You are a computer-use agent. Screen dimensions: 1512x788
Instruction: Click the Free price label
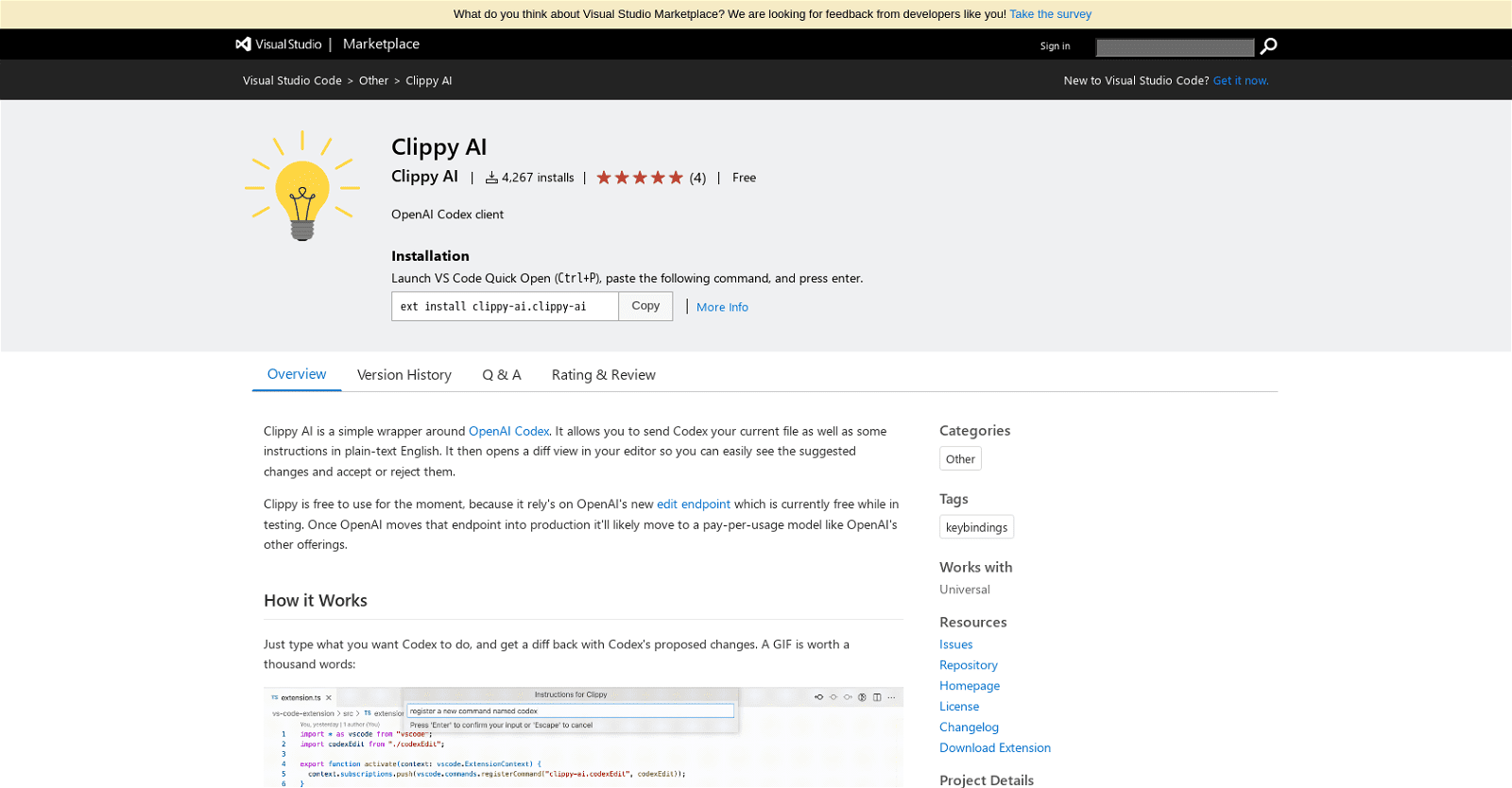(x=744, y=178)
